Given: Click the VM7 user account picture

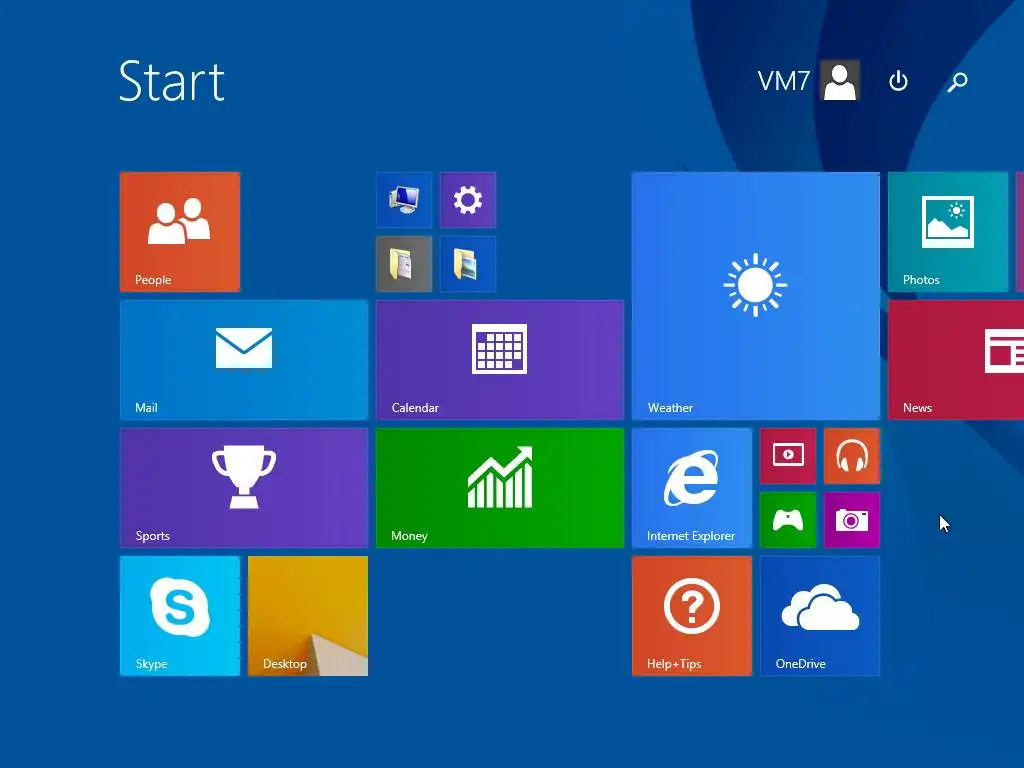Looking at the screenshot, I should (x=840, y=81).
